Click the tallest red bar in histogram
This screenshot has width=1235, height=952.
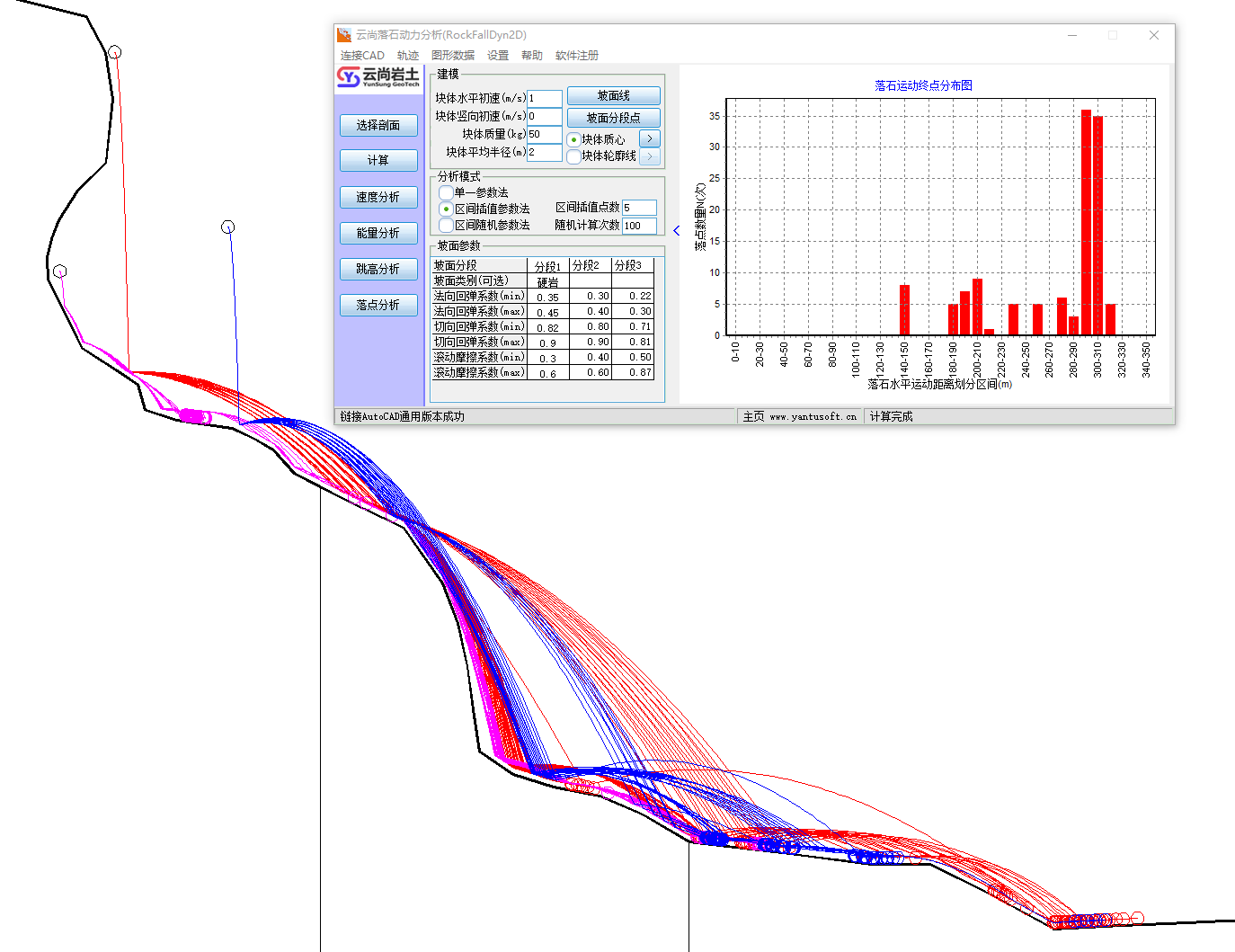[x=1086, y=222]
